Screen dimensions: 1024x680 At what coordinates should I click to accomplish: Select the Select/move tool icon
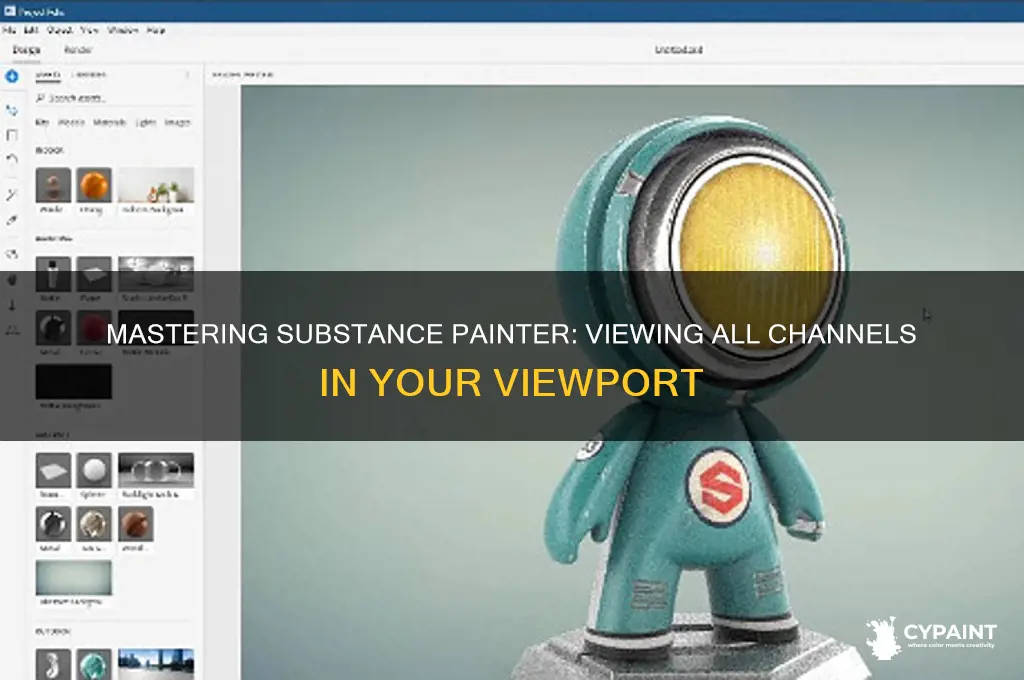click(12, 110)
